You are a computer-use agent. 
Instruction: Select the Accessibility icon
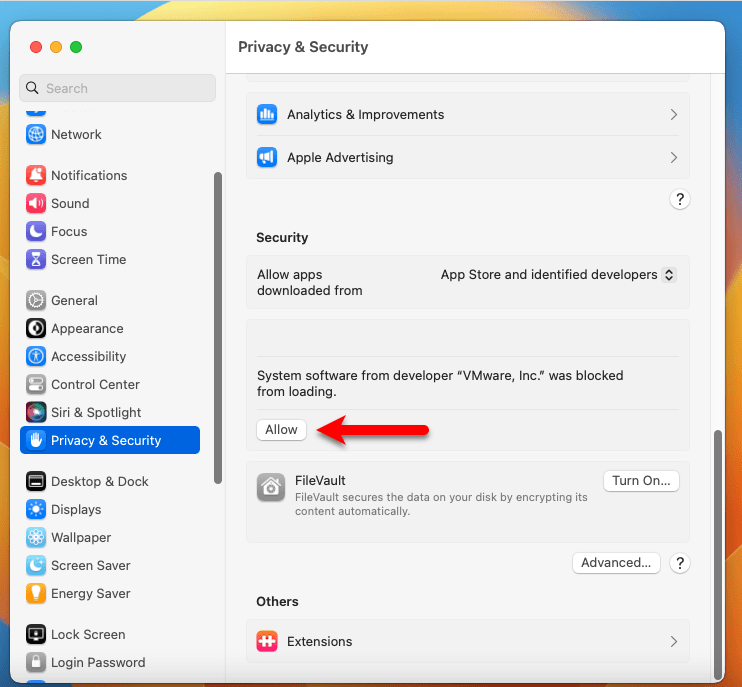click(x=36, y=356)
